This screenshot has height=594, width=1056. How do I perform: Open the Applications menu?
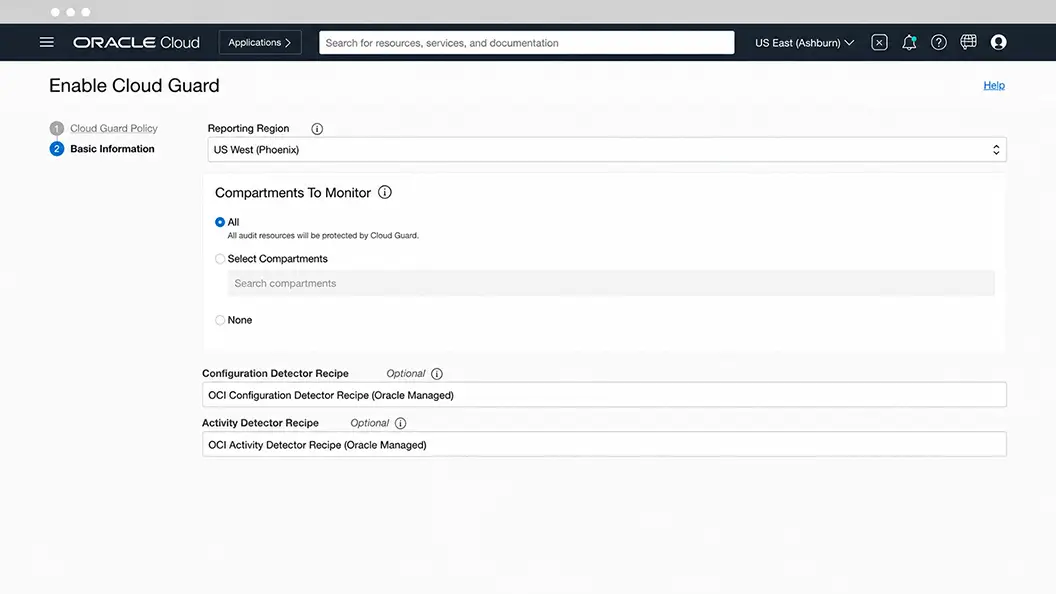260,42
